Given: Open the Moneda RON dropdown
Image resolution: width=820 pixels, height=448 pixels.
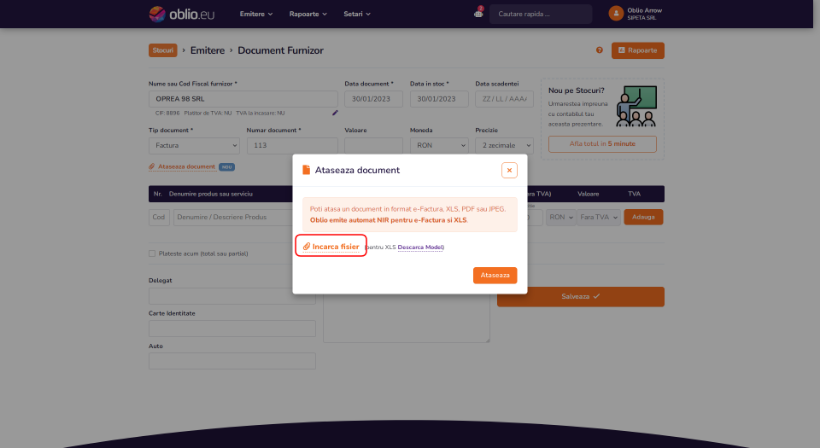Looking at the screenshot, I should [x=439, y=145].
